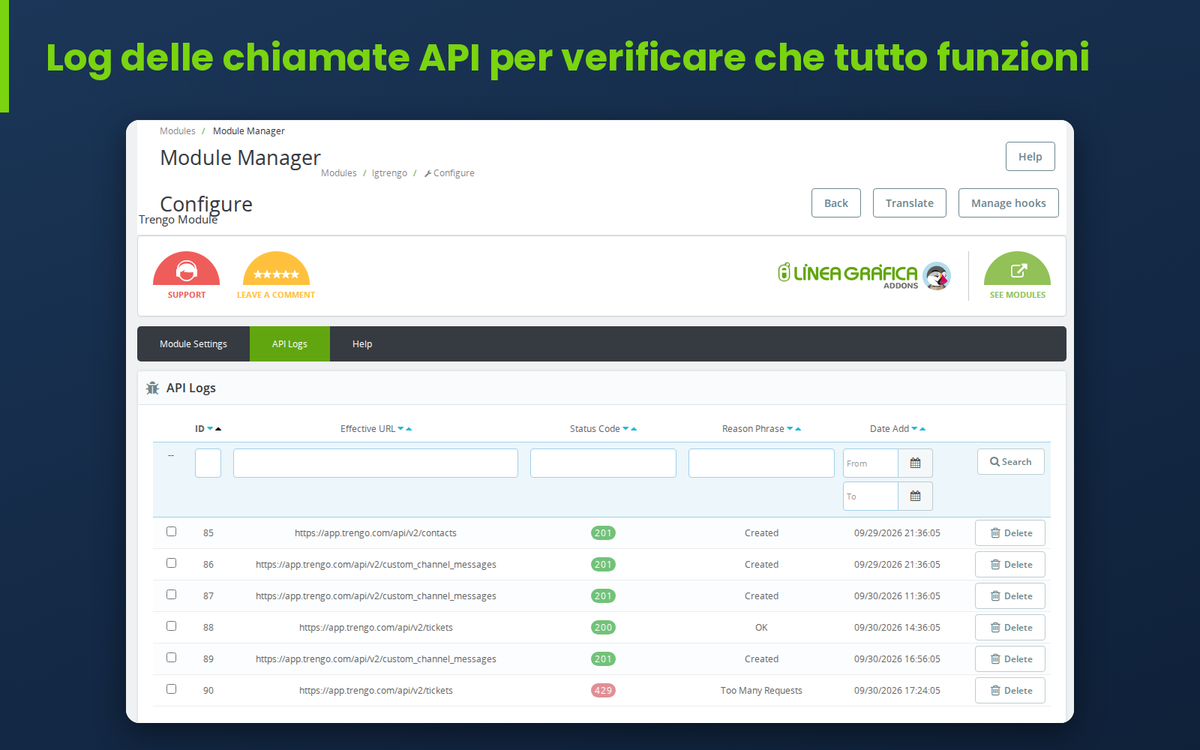Sort Reason Phrase column ascending

coord(798,429)
